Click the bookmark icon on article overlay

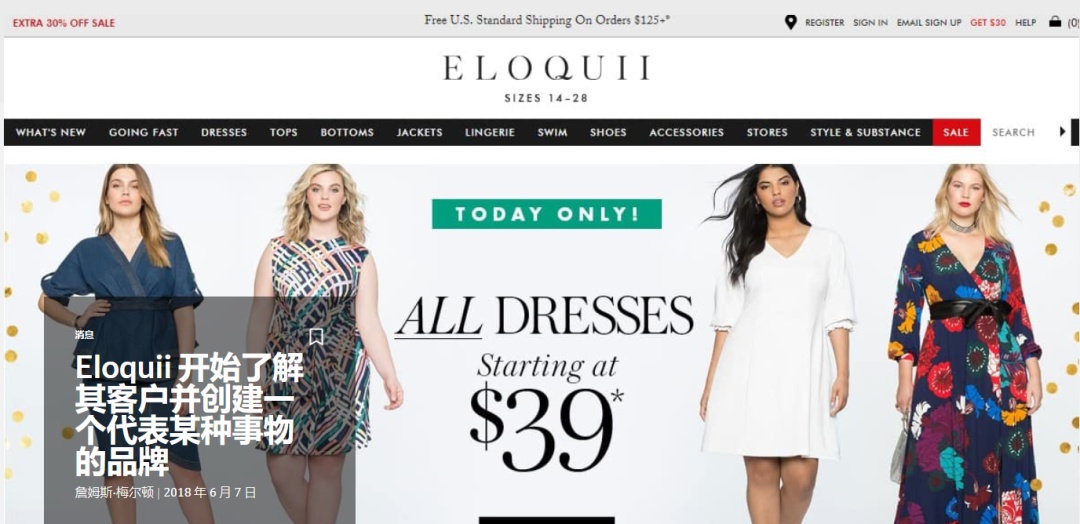point(316,336)
